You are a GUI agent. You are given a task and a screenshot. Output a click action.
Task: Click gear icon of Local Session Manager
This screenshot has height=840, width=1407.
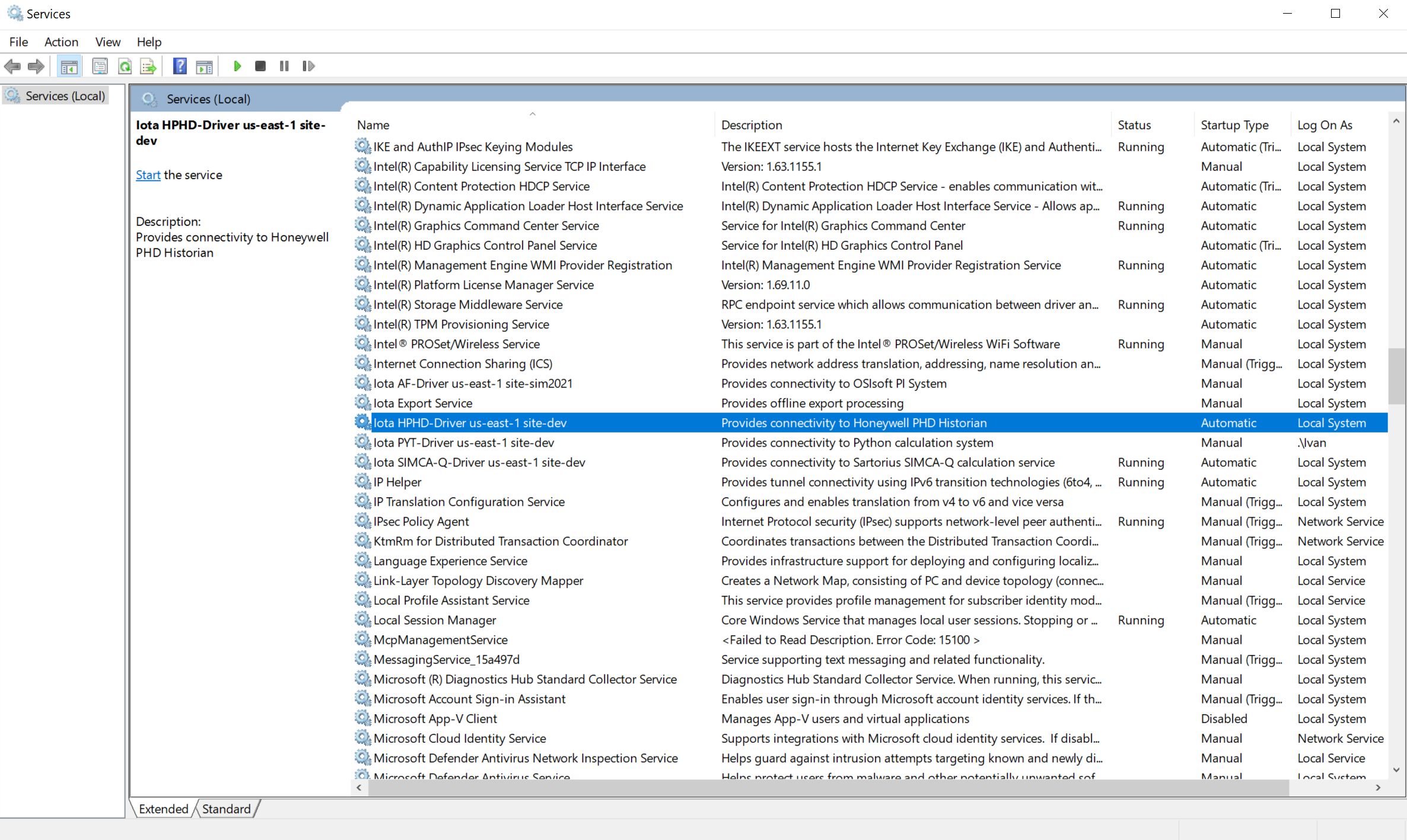(x=362, y=619)
